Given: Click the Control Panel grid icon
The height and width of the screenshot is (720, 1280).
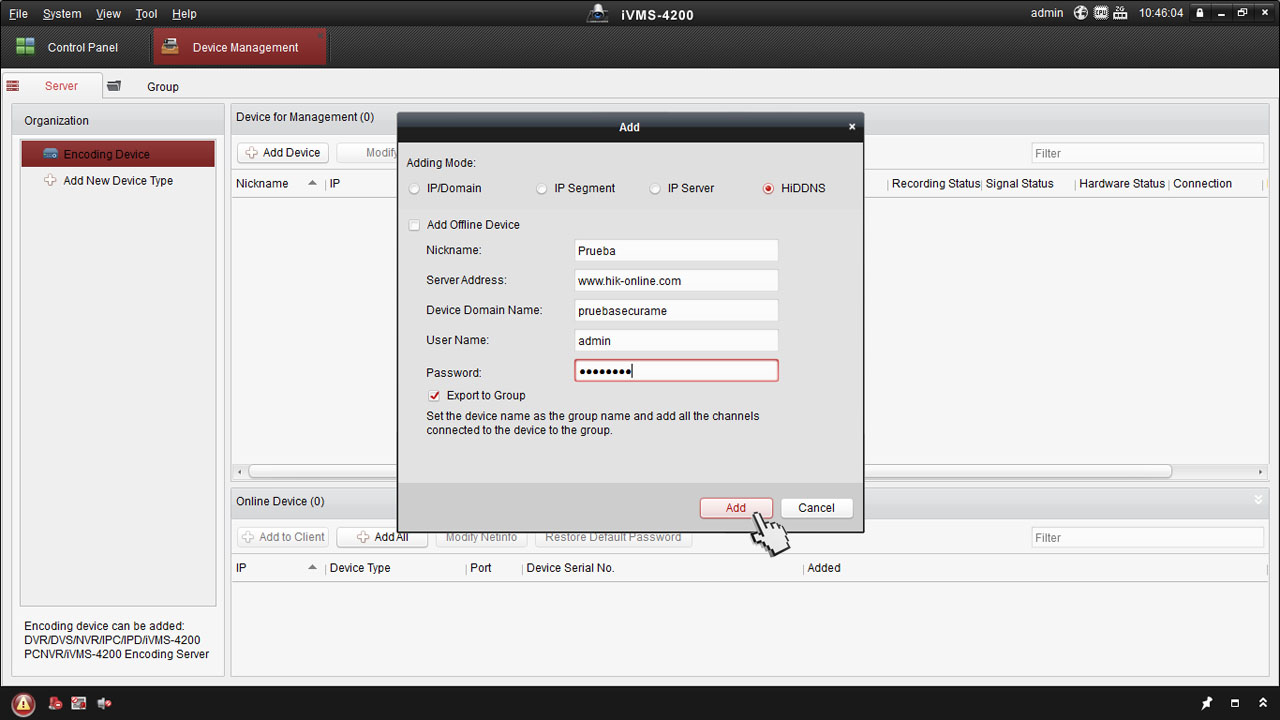Looking at the screenshot, I should pos(25,46).
